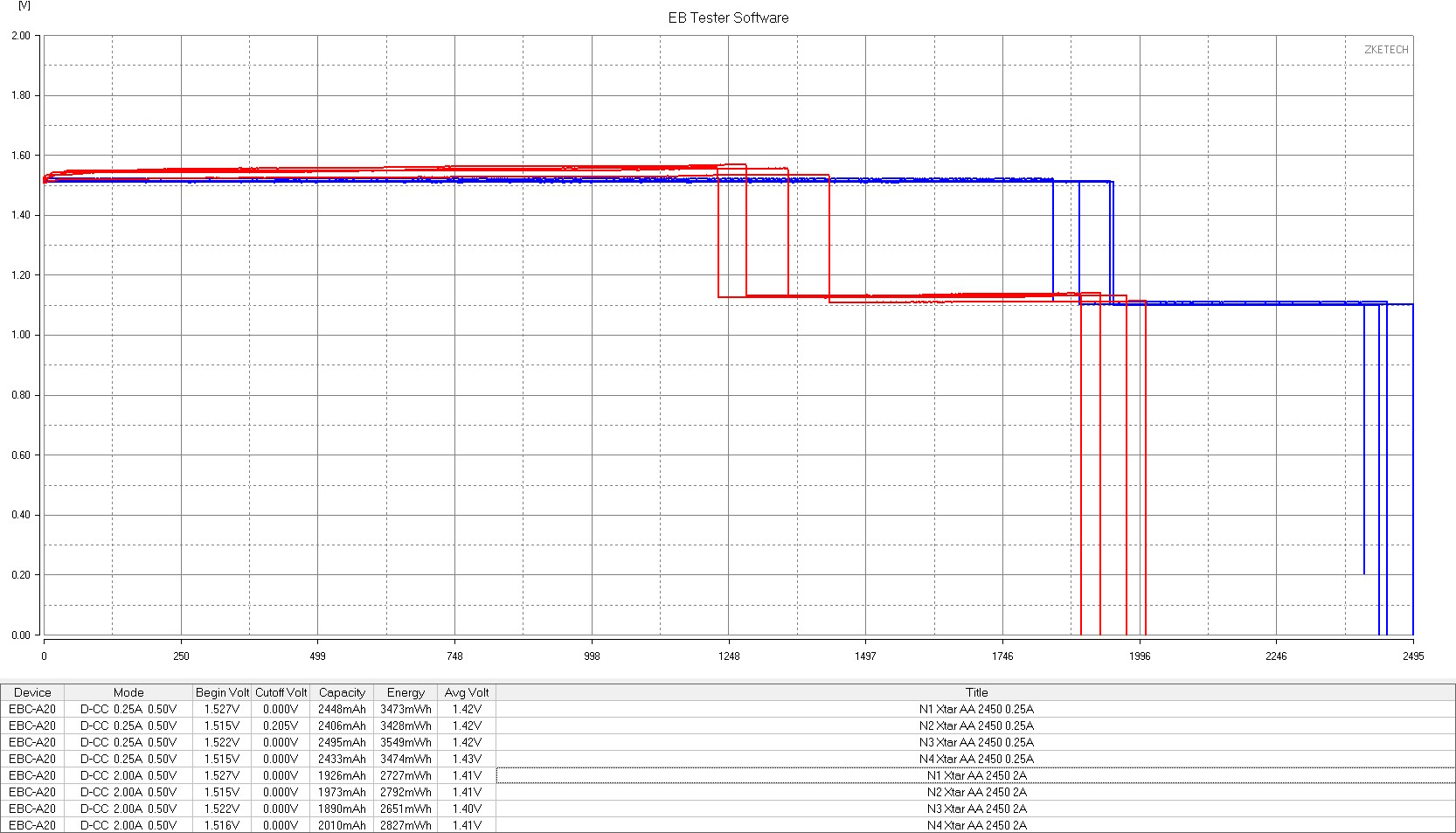Click the Cutoff Volt column header
The width and height of the screenshot is (1456, 833).
(x=281, y=692)
